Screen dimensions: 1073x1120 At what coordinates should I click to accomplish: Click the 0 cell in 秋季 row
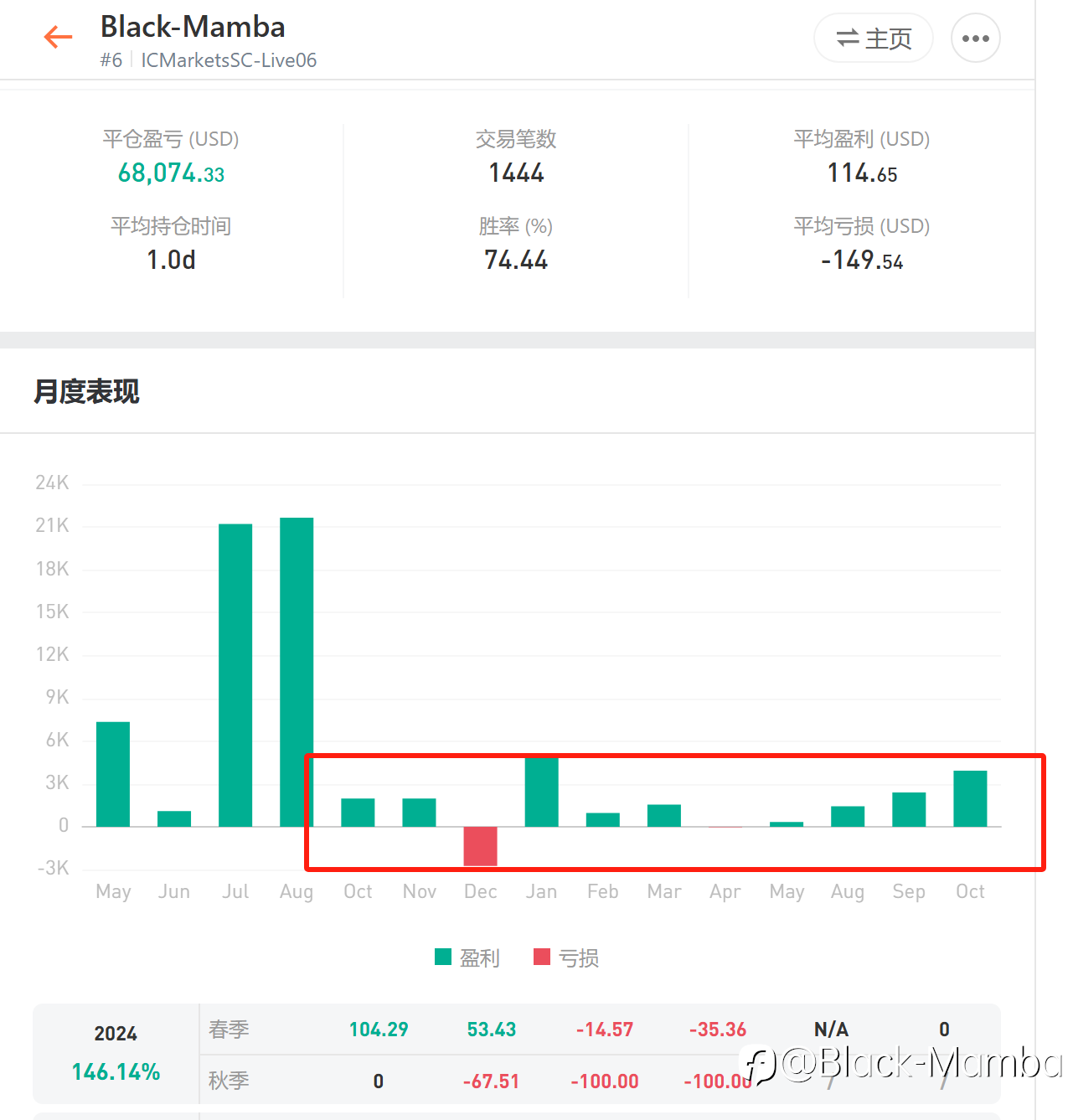pos(379,1081)
